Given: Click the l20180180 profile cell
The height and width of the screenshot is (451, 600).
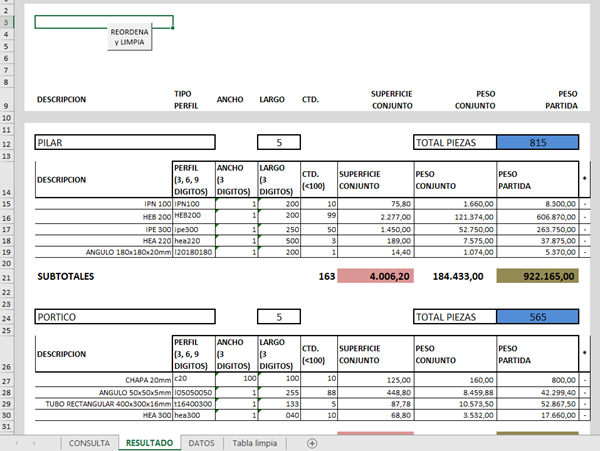Looking at the screenshot, I should pos(194,252).
